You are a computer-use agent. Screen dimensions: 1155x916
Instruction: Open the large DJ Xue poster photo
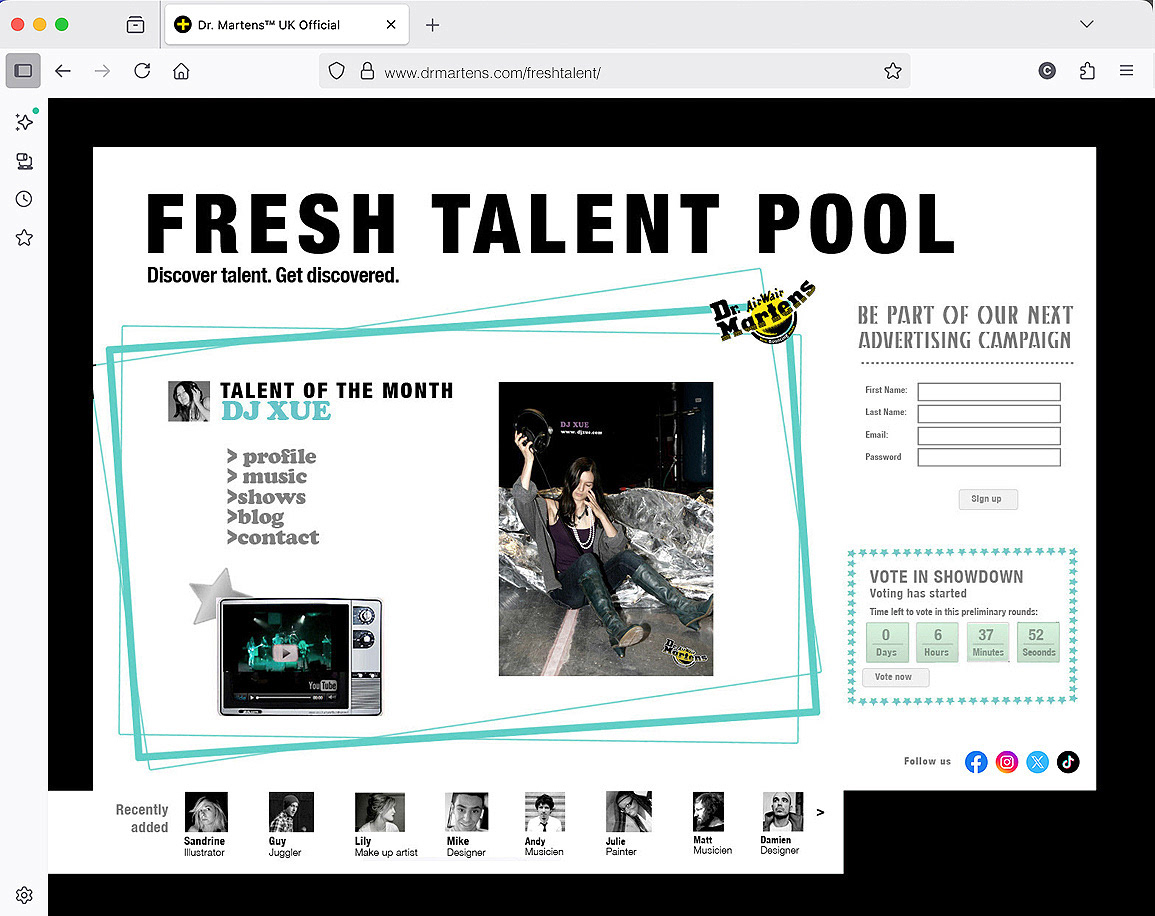pos(605,529)
